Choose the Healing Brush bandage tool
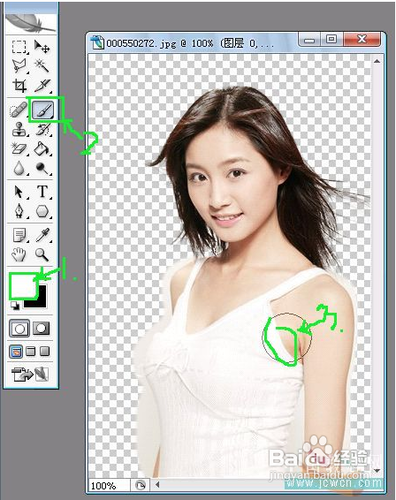 (x=19, y=110)
